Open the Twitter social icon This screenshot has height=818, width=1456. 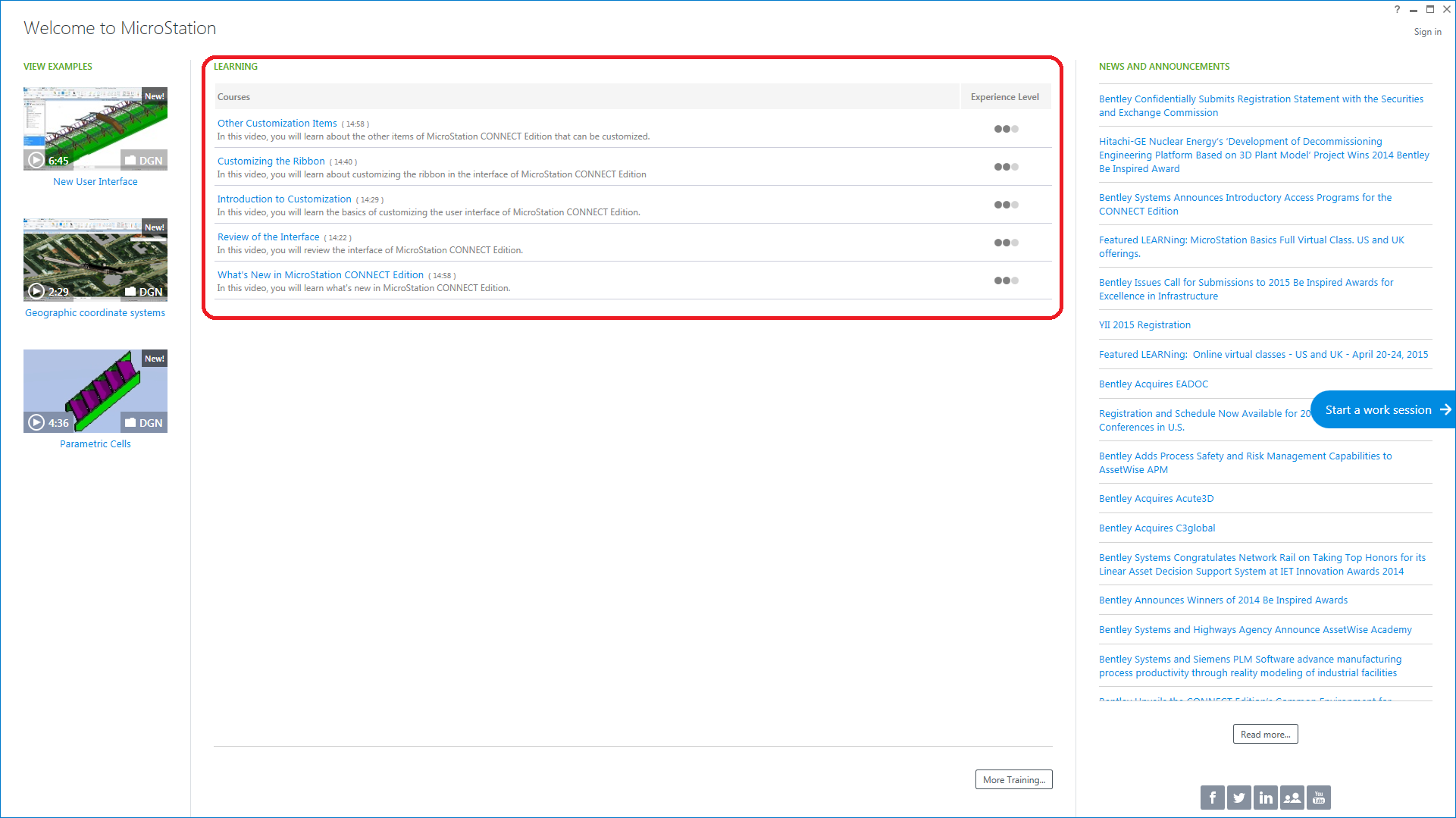point(1238,798)
